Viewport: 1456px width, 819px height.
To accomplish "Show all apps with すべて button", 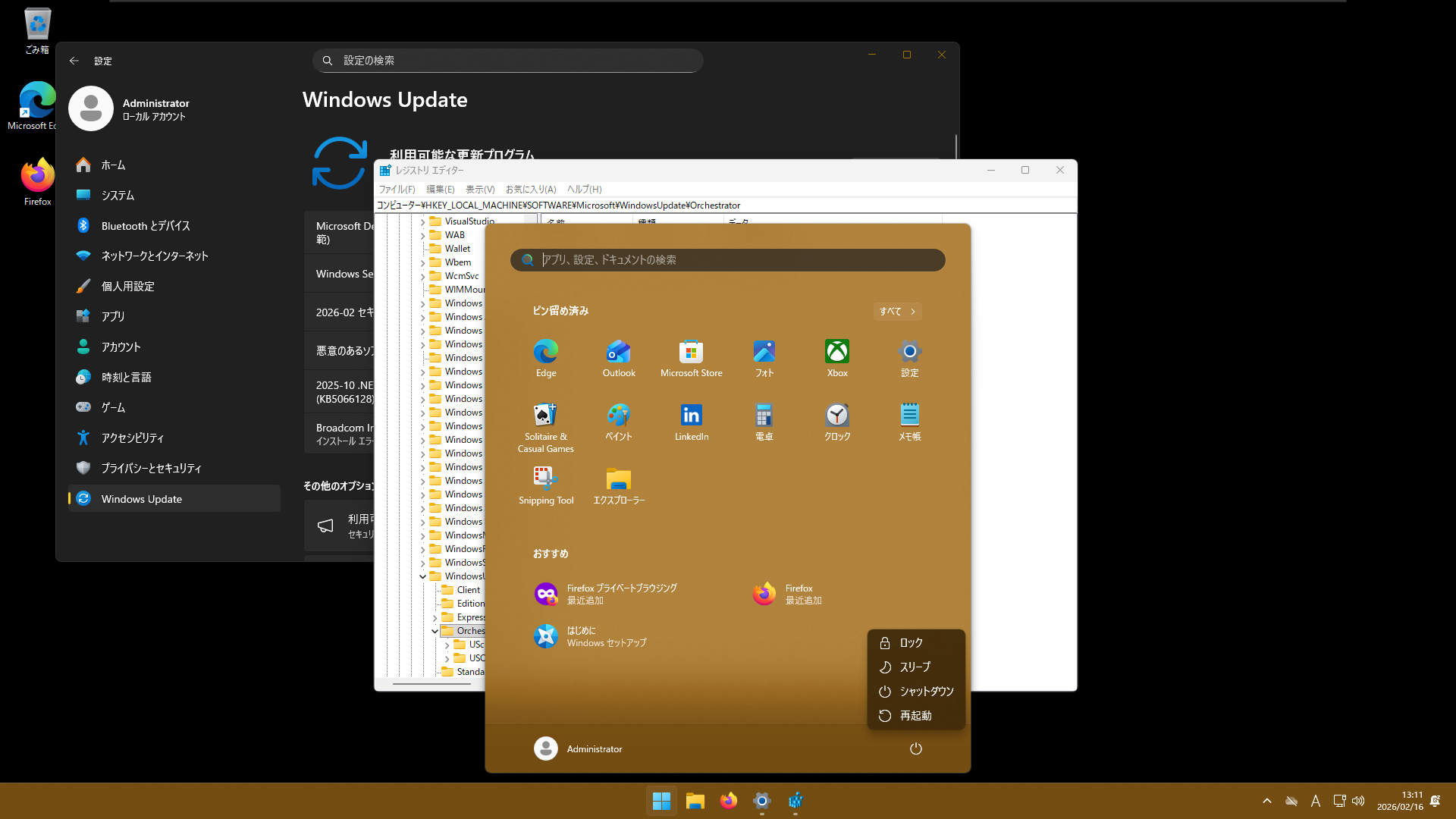I will click(897, 311).
